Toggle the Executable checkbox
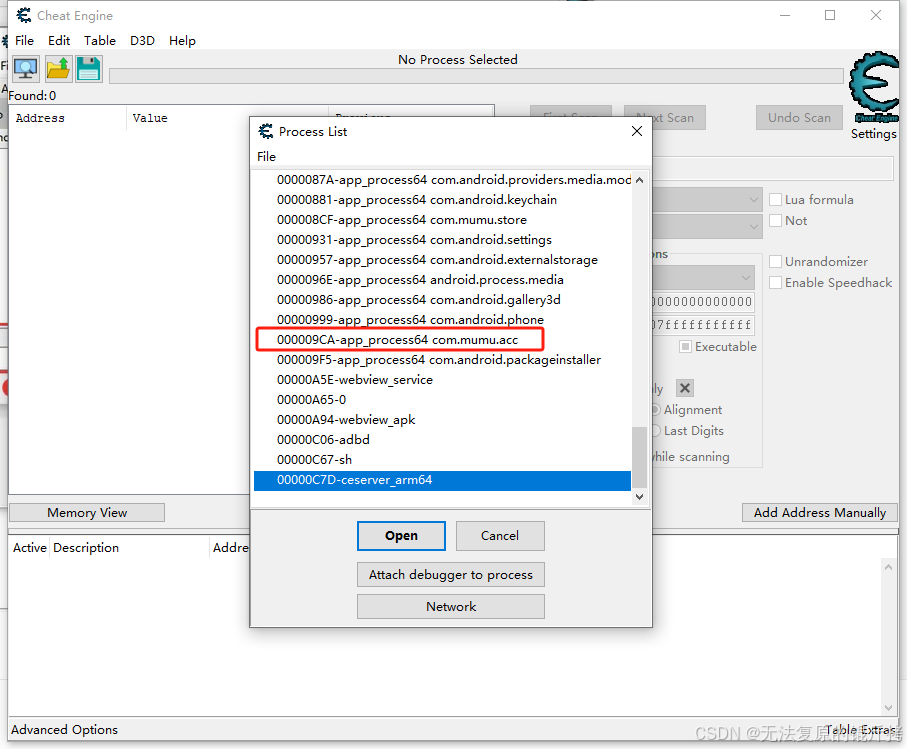 [x=685, y=347]
